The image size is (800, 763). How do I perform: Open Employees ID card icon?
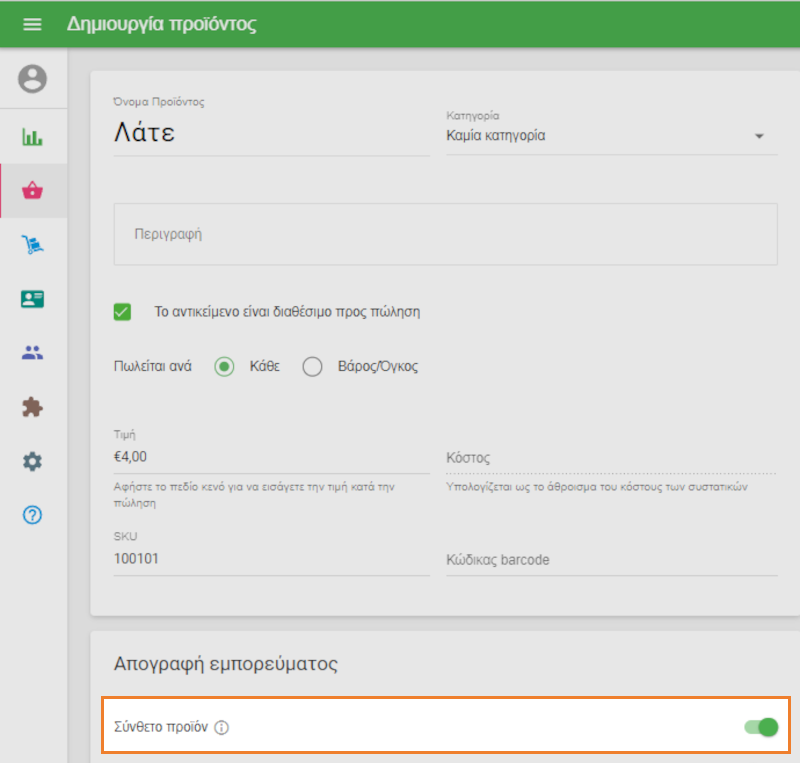click(x=33, y=299)
